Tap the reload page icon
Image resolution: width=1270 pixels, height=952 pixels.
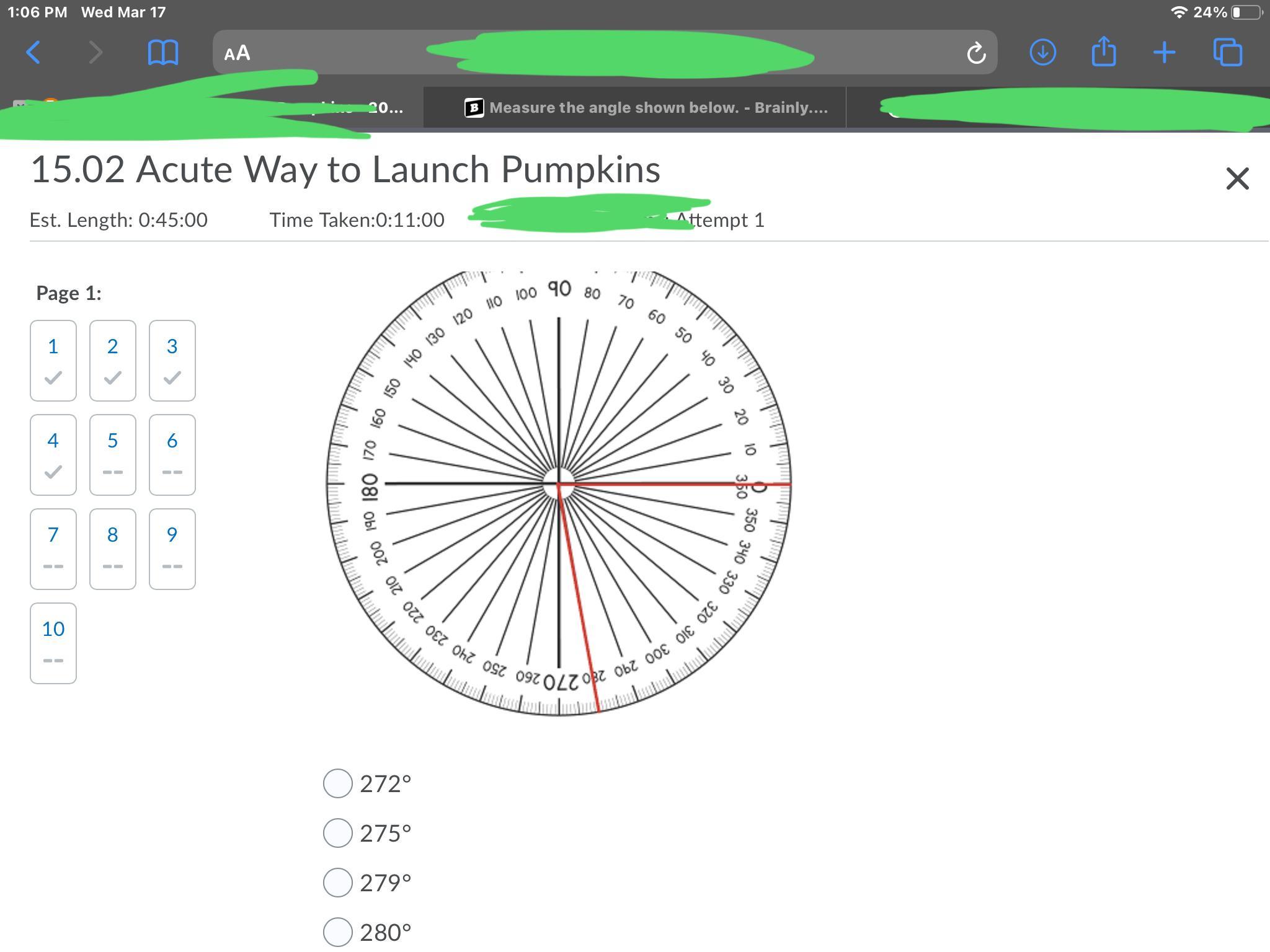[x=976, y=53]
